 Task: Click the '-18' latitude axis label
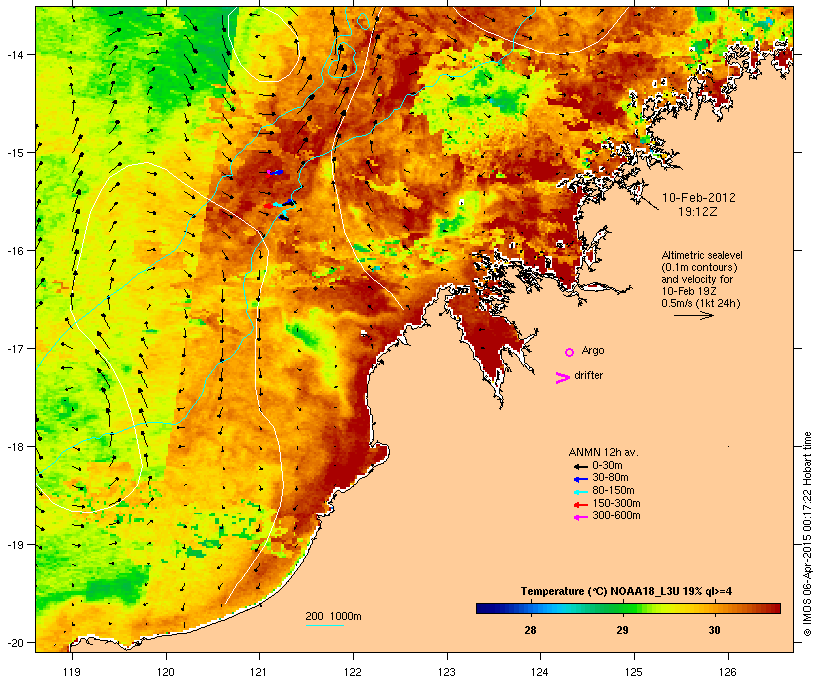tap(14, 447)
